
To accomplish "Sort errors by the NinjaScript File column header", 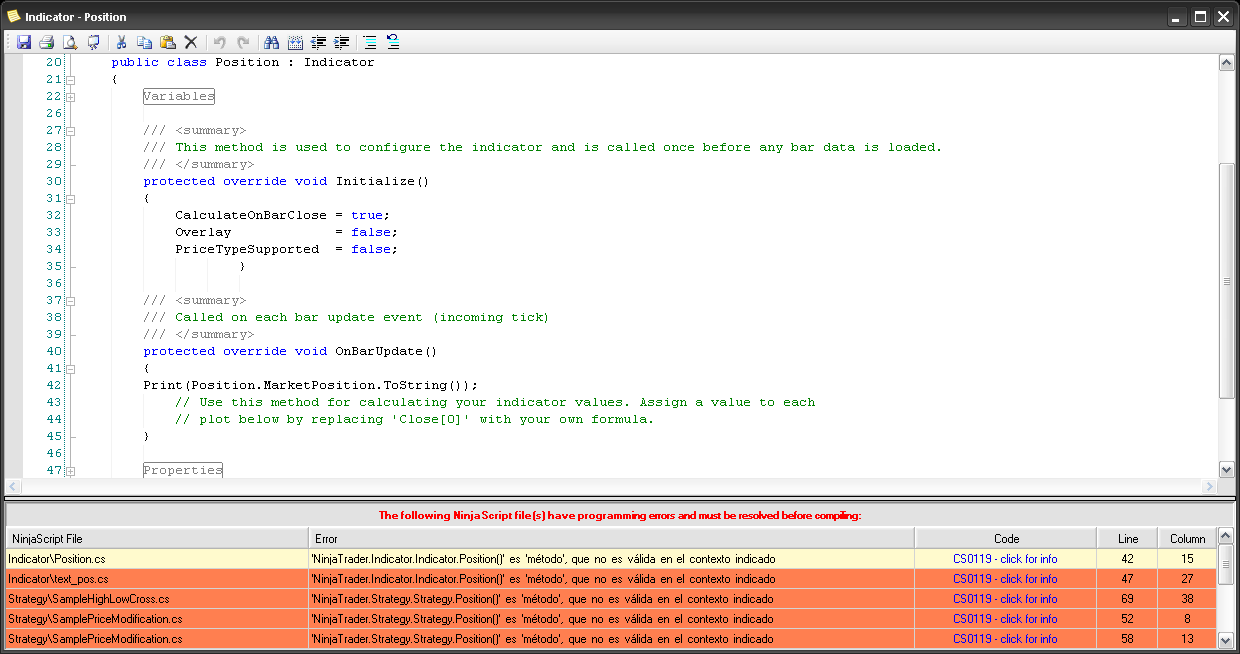I will point(157,538).
